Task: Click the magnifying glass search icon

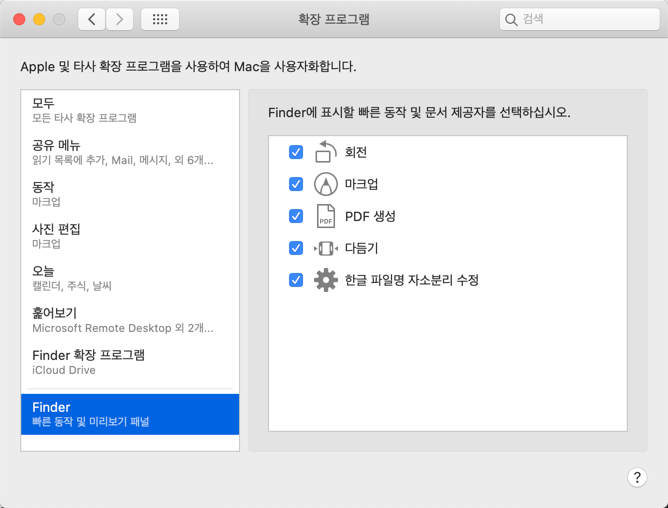Action: [x=511, y=20]
